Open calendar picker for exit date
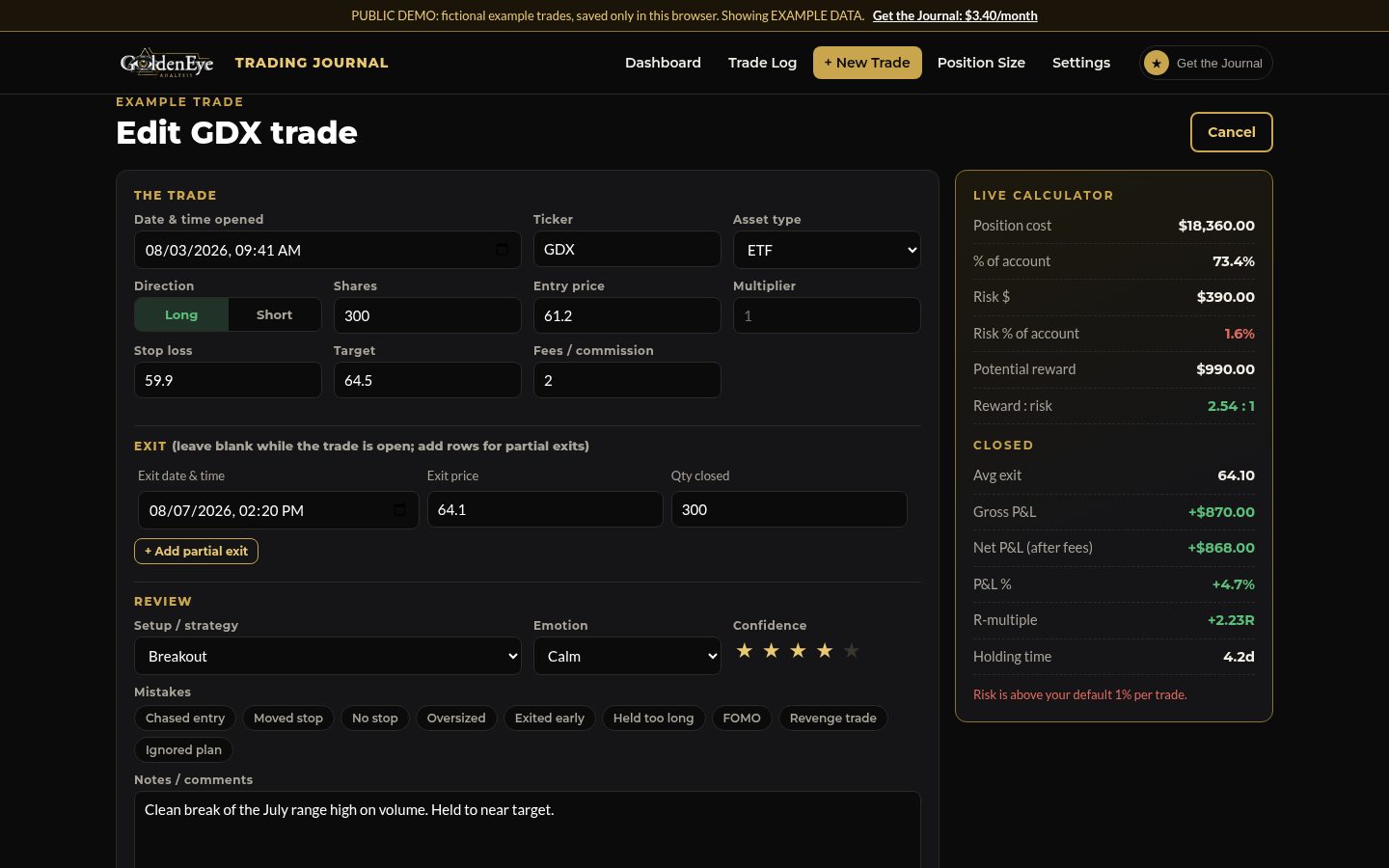 [400, 510]
